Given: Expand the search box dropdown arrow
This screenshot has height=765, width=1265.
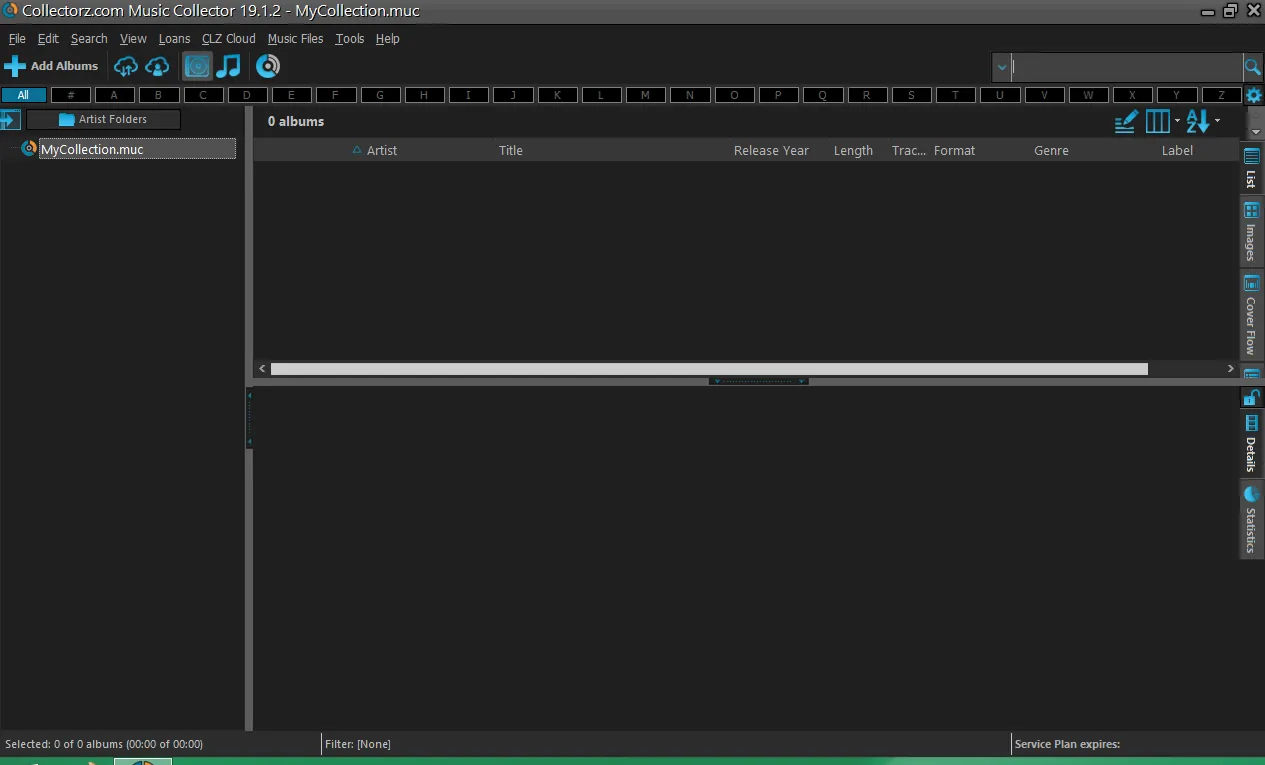Looking at the screenshot, I should tap(1002, 67).
